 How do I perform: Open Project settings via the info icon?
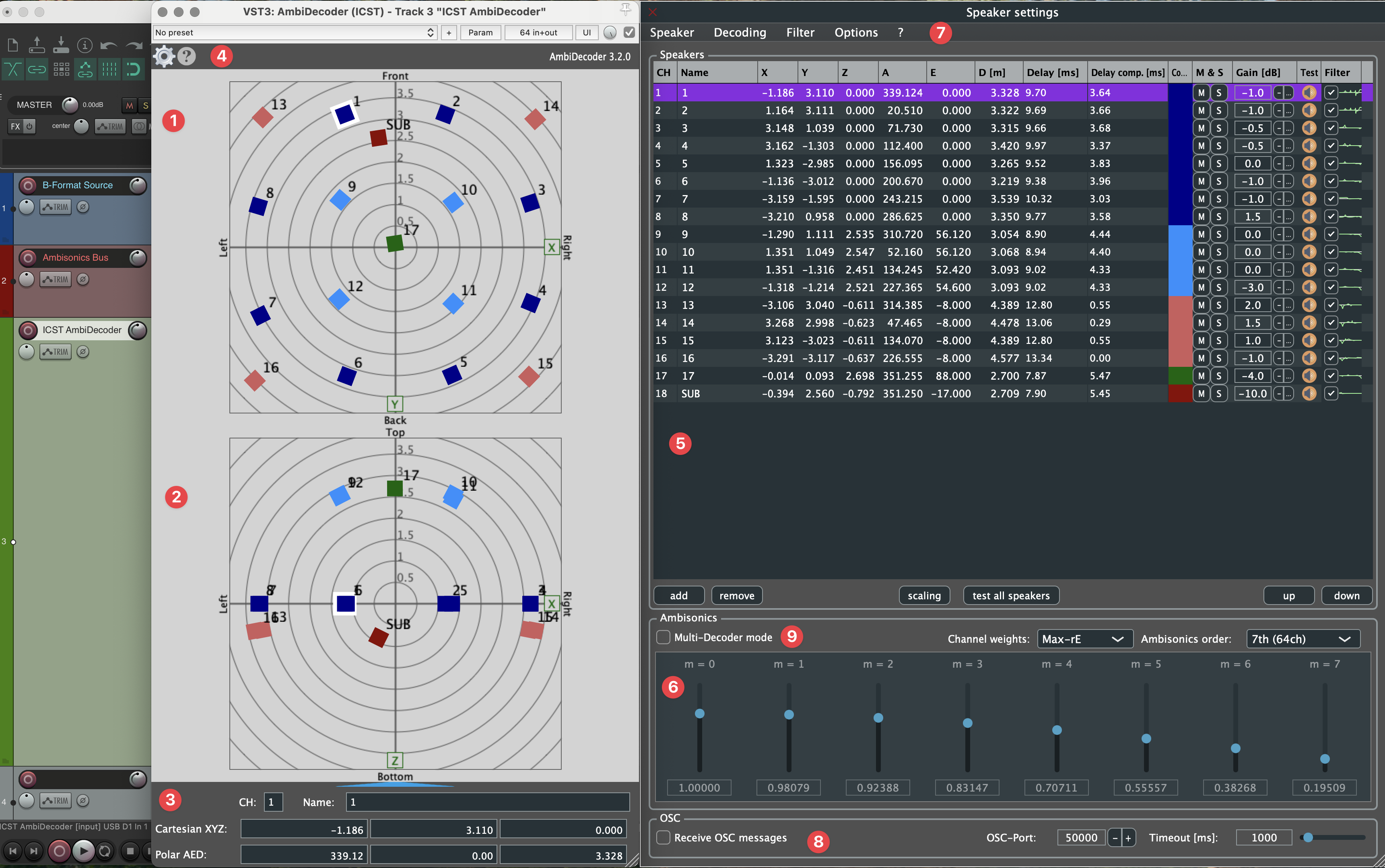point(85,45)
